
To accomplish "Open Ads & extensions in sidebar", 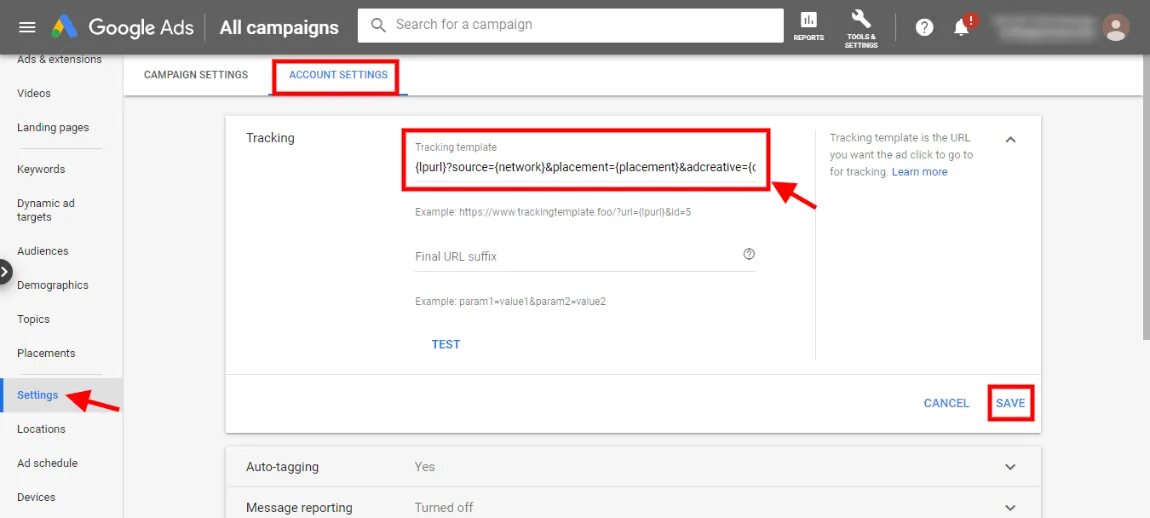I will tap(59, 59).
